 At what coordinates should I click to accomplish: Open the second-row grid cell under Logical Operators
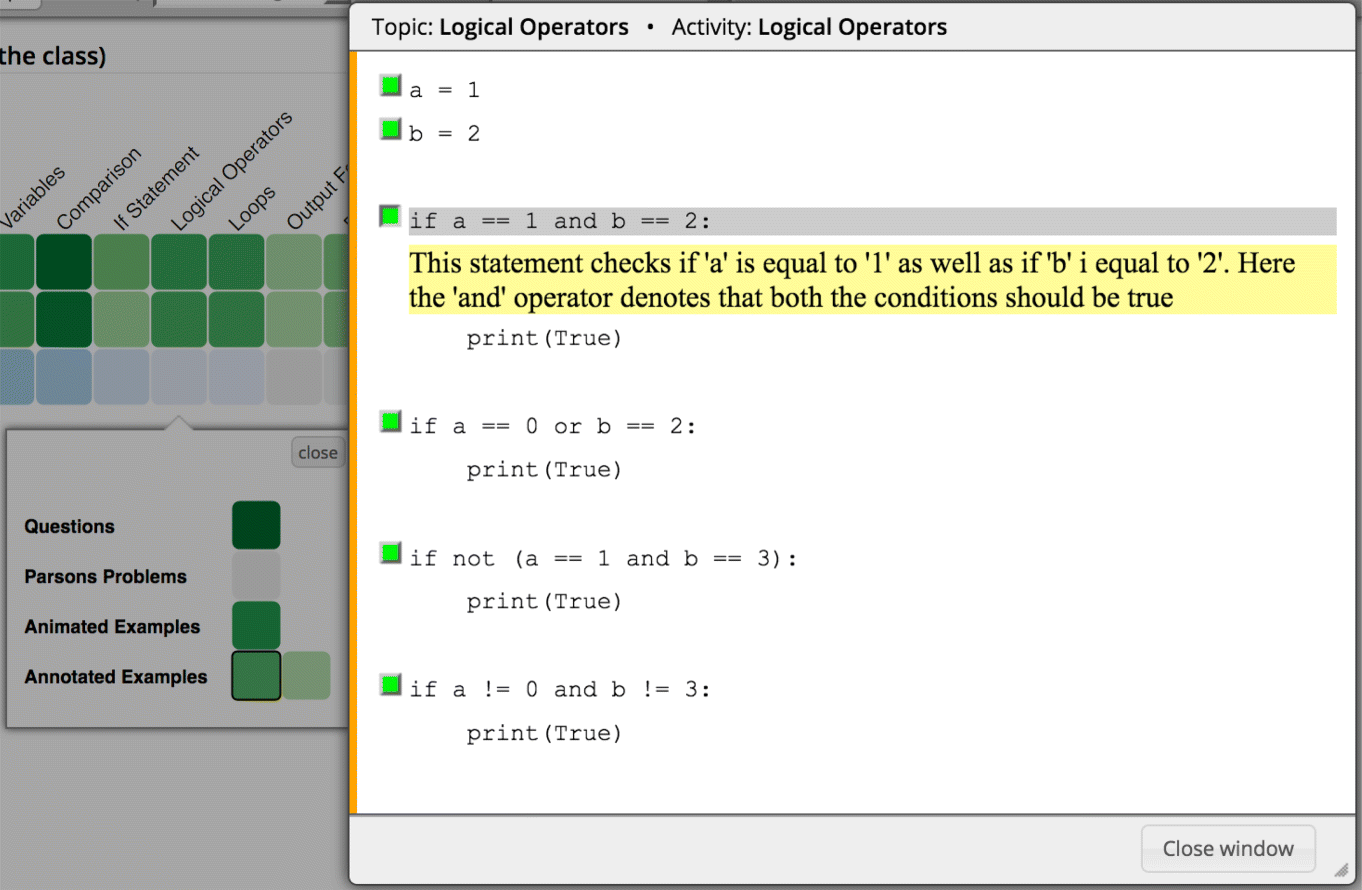click(179, 319)
